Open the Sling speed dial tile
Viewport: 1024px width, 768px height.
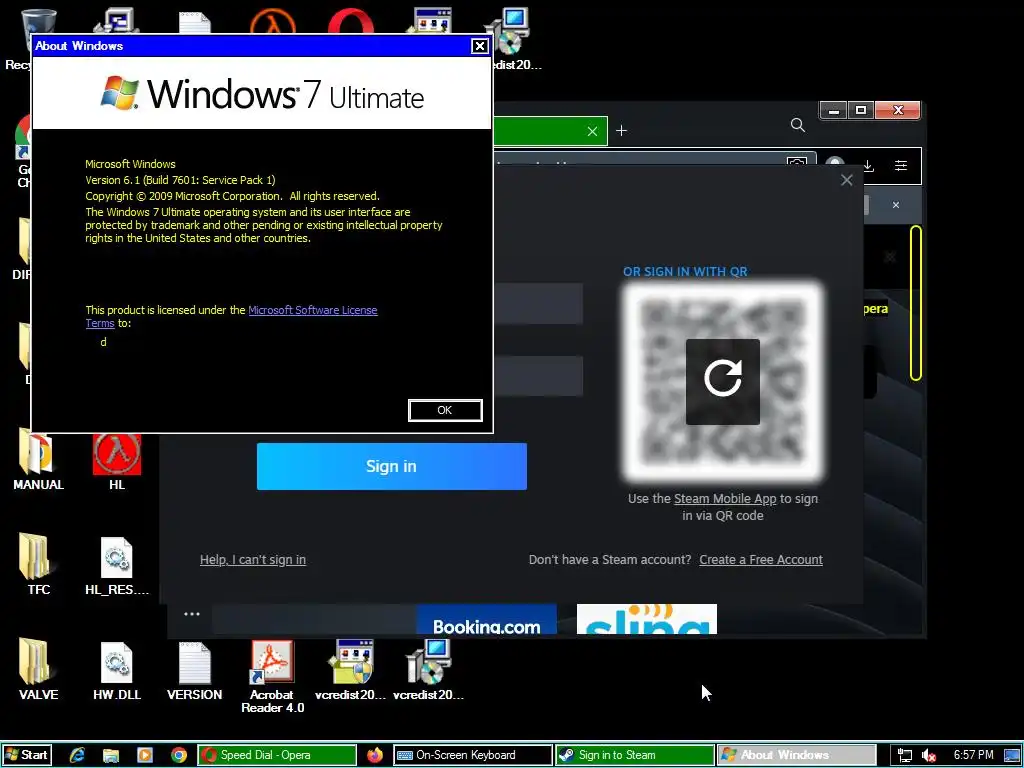pyautogui.click(x=647, y=619)
